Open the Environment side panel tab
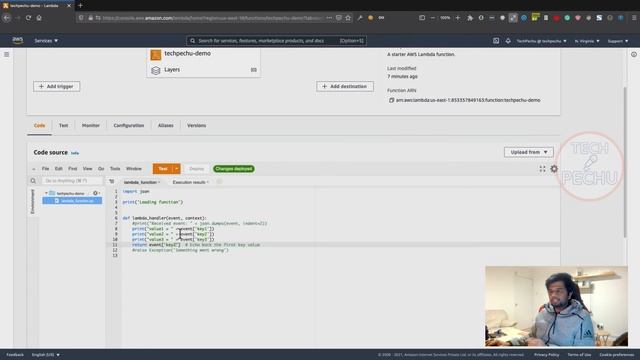 pyautogui.click(x=33, y=201)
